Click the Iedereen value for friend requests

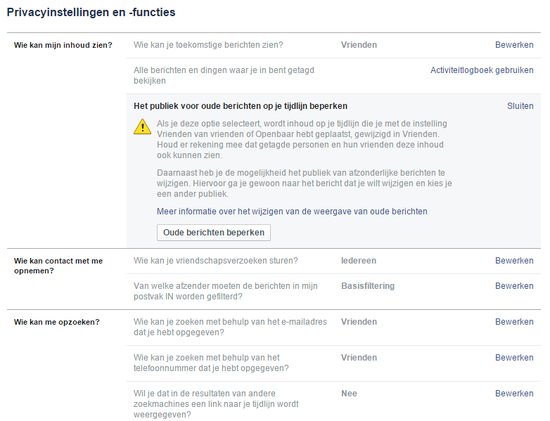358,261
